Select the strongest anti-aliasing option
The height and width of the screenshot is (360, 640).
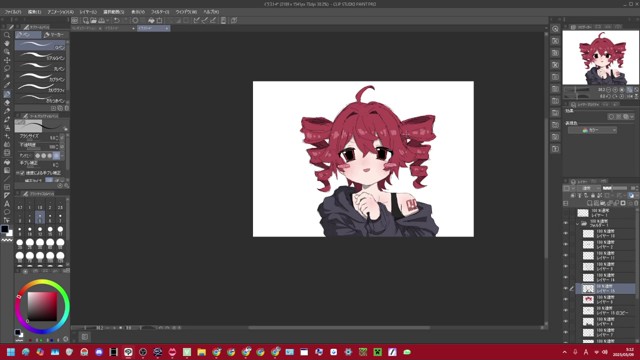(x=56, y=156)
